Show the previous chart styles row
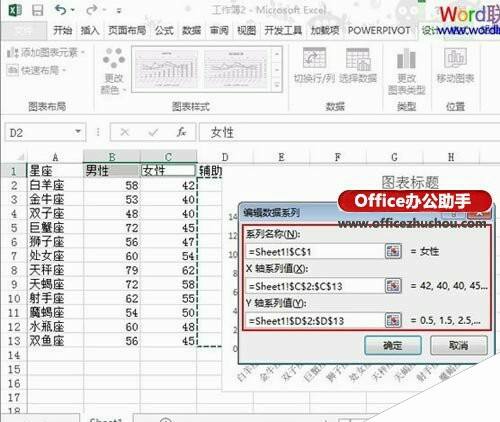 (277, 53)
